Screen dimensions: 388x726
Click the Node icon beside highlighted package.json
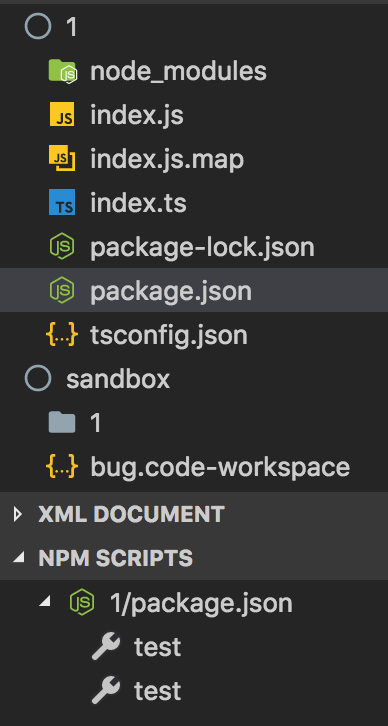[62, 290]
